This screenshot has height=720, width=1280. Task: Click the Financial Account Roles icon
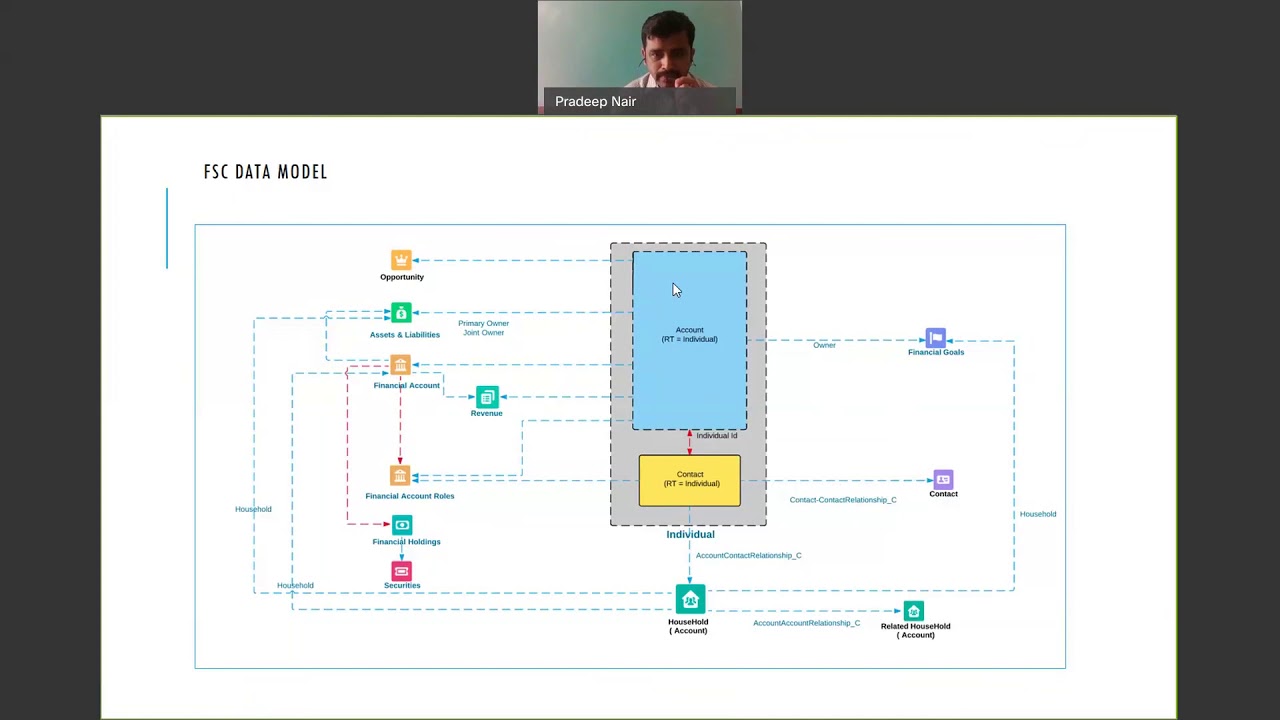click(x=401, y=476)
